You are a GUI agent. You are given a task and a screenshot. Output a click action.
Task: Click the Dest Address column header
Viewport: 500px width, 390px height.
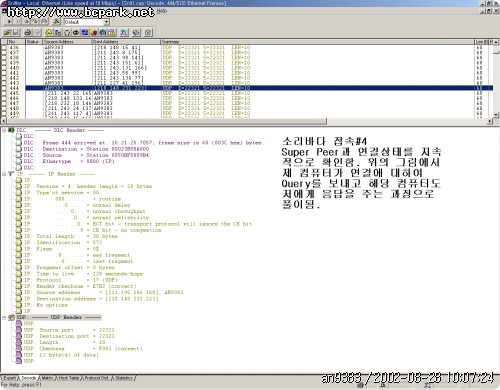pyautogui.click(x=126, y=42)
